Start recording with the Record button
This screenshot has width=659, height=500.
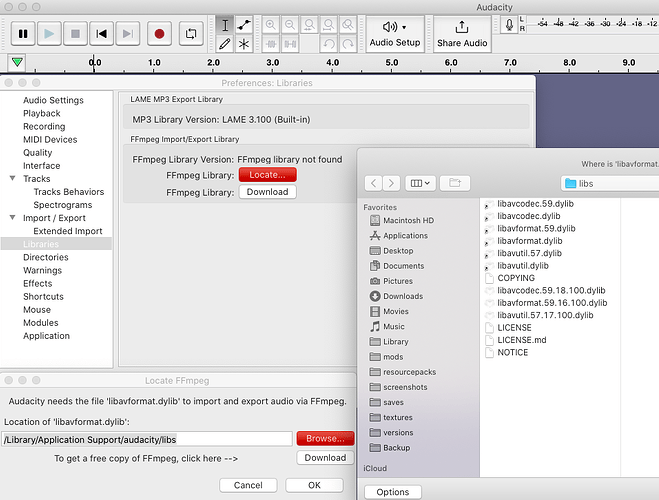[x=159, y=34]
